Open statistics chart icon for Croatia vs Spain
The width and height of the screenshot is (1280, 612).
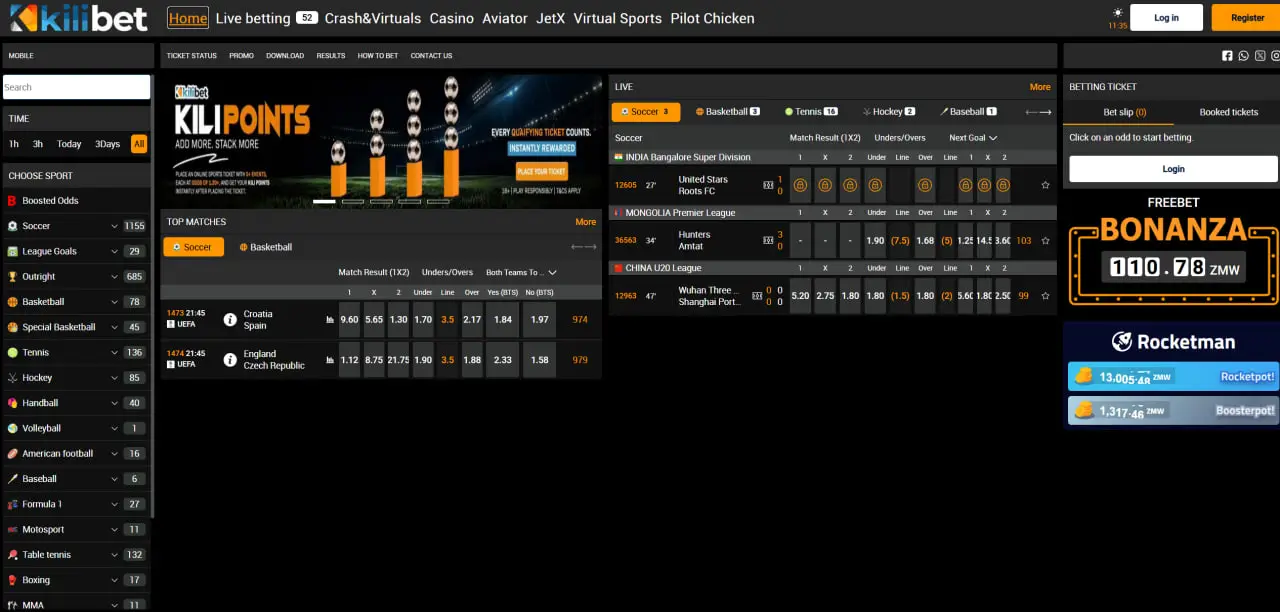click(x=330, y=320)
